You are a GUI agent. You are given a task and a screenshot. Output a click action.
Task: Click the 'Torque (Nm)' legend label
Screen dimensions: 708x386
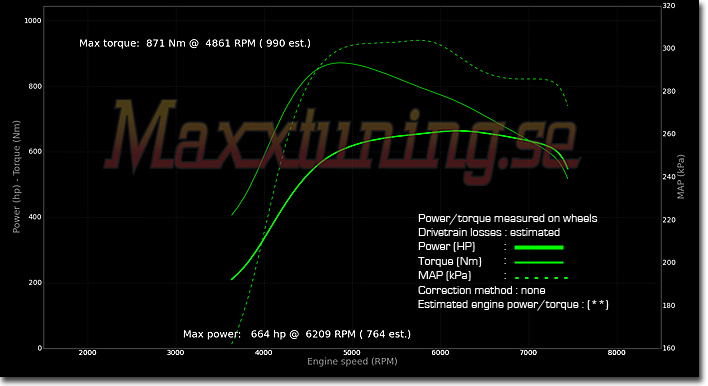click(x=450, y=261)
